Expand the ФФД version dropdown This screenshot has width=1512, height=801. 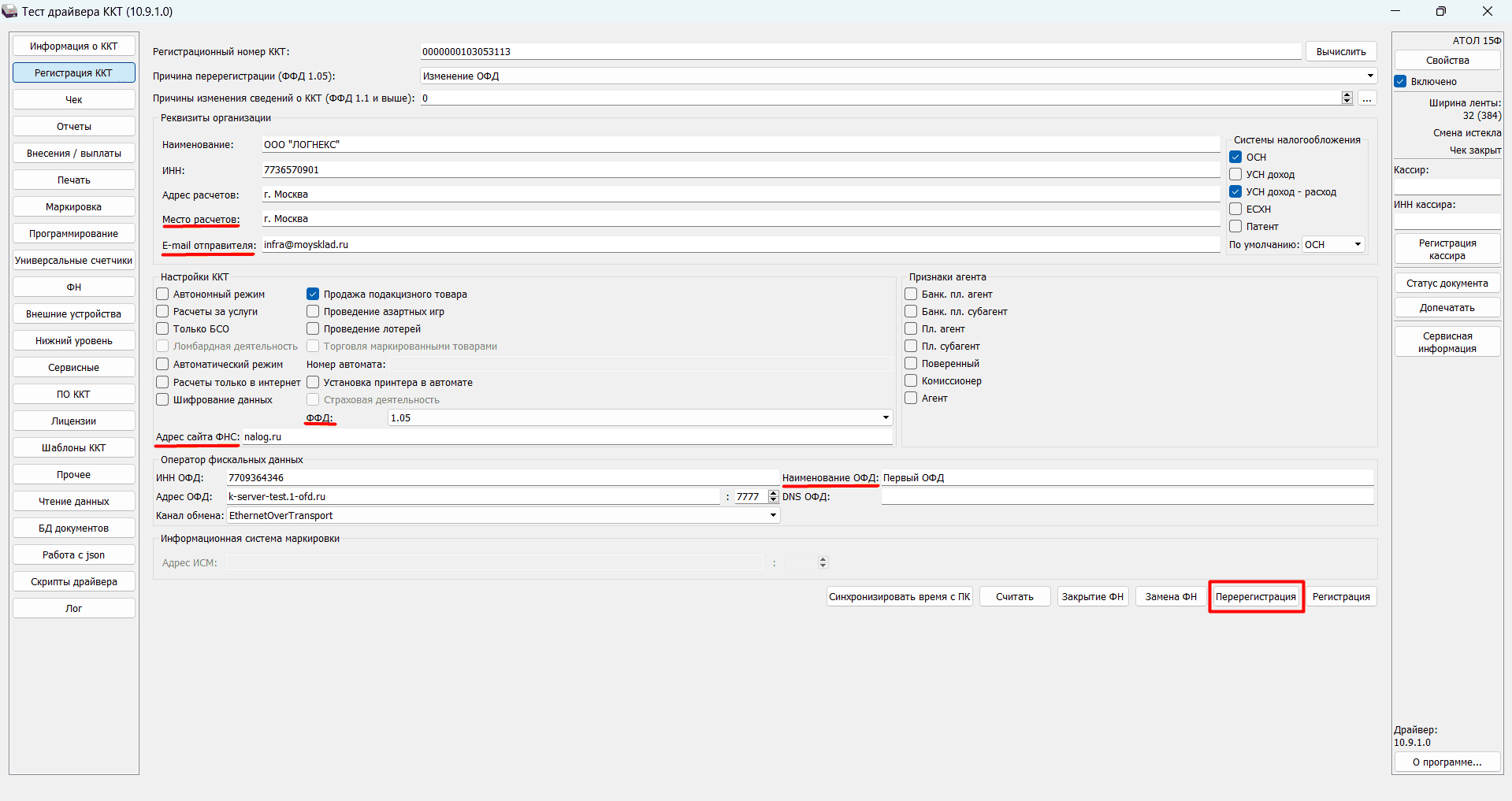886,418
